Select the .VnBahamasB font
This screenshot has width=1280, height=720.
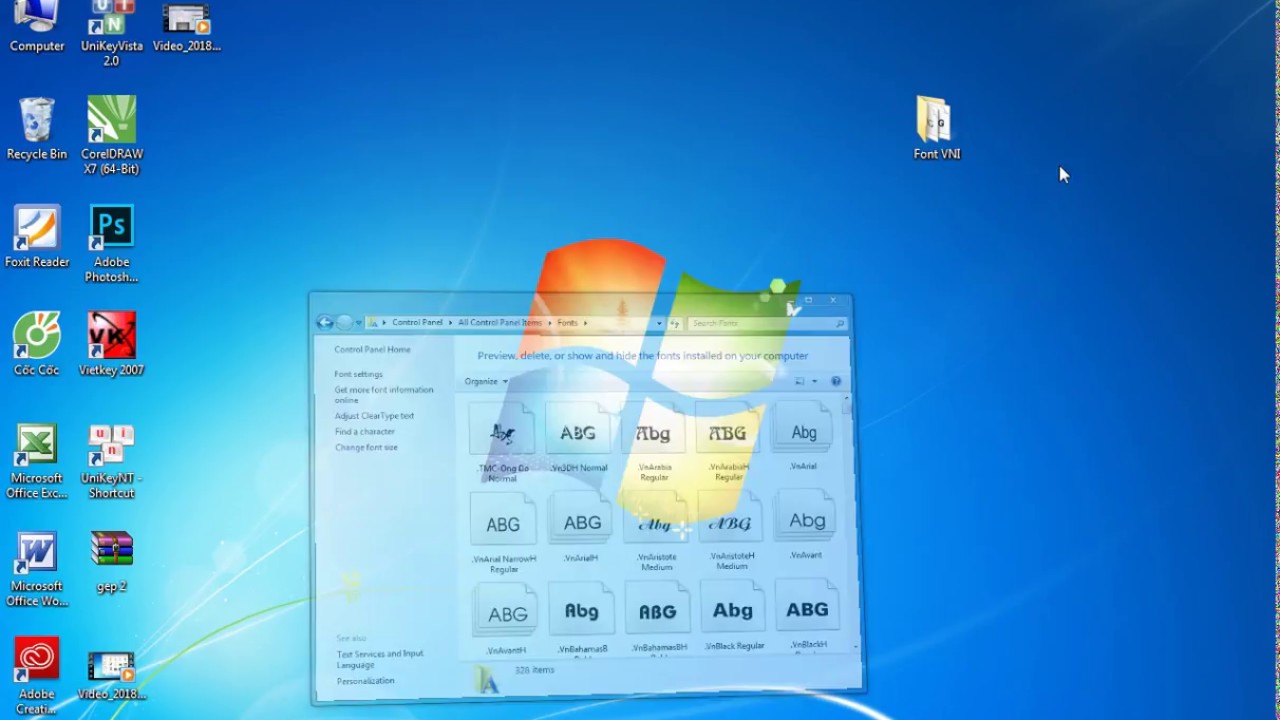(x=583, y=620)
